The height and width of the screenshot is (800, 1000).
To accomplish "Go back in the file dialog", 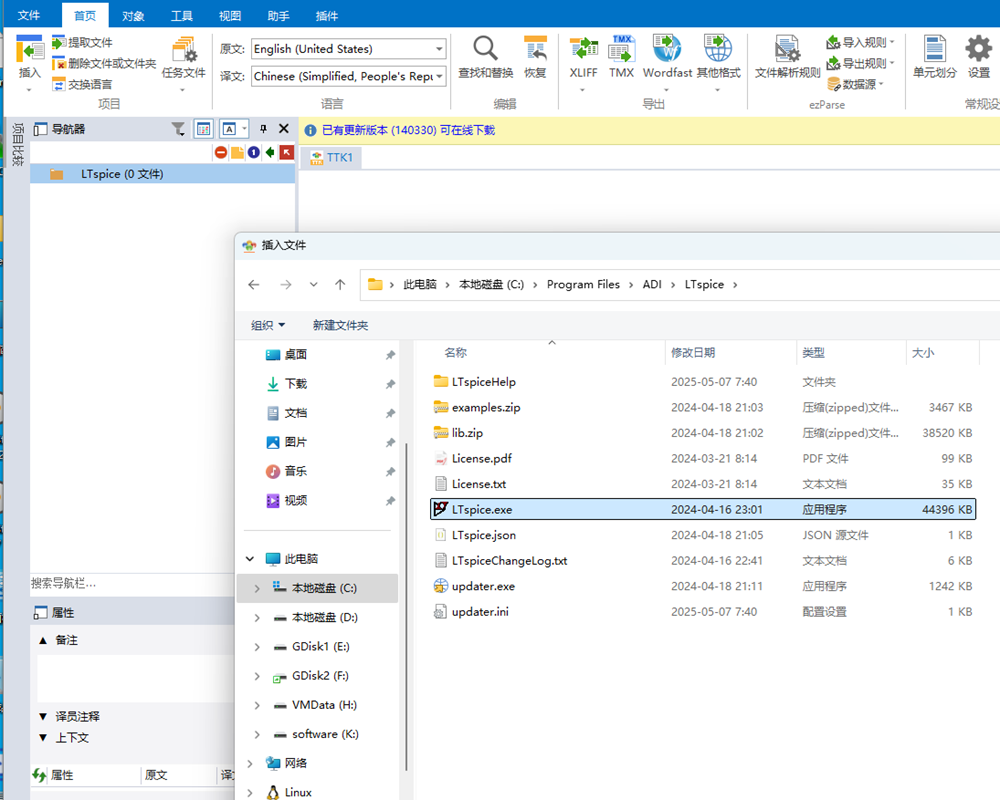I will click(x=254, y=285).
